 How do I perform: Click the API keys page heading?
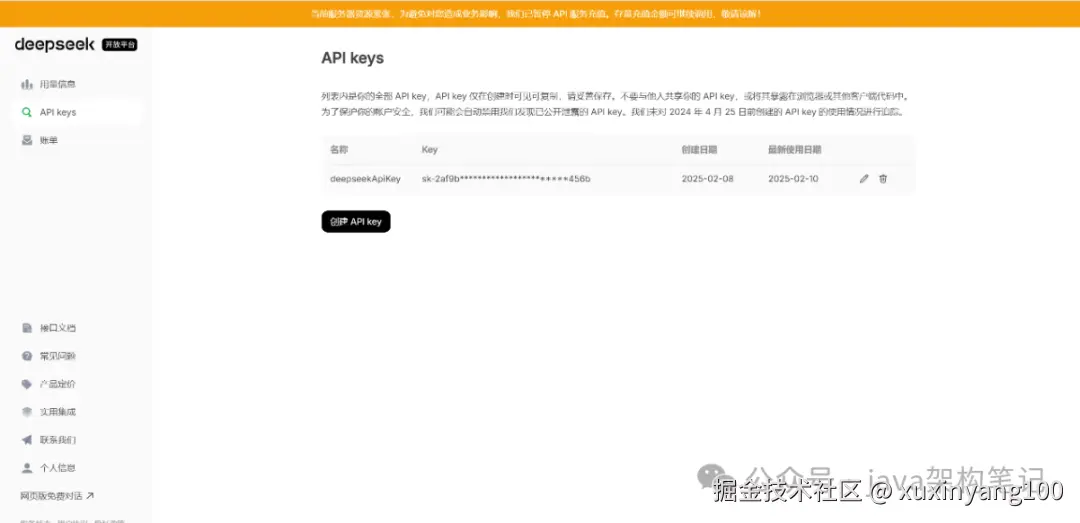pyautogui.click(x=353, y=59)
